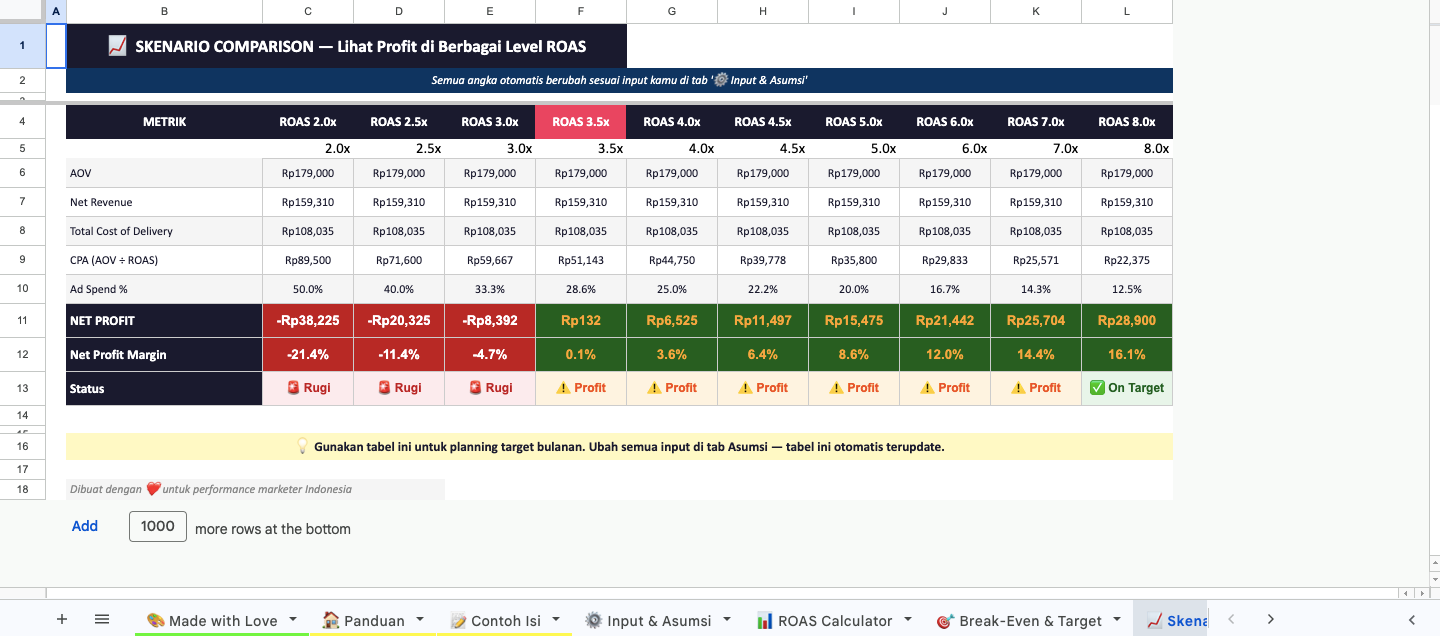
Task: Open the Input & Asumsi tab dropdown
Action: coord(727,620)
